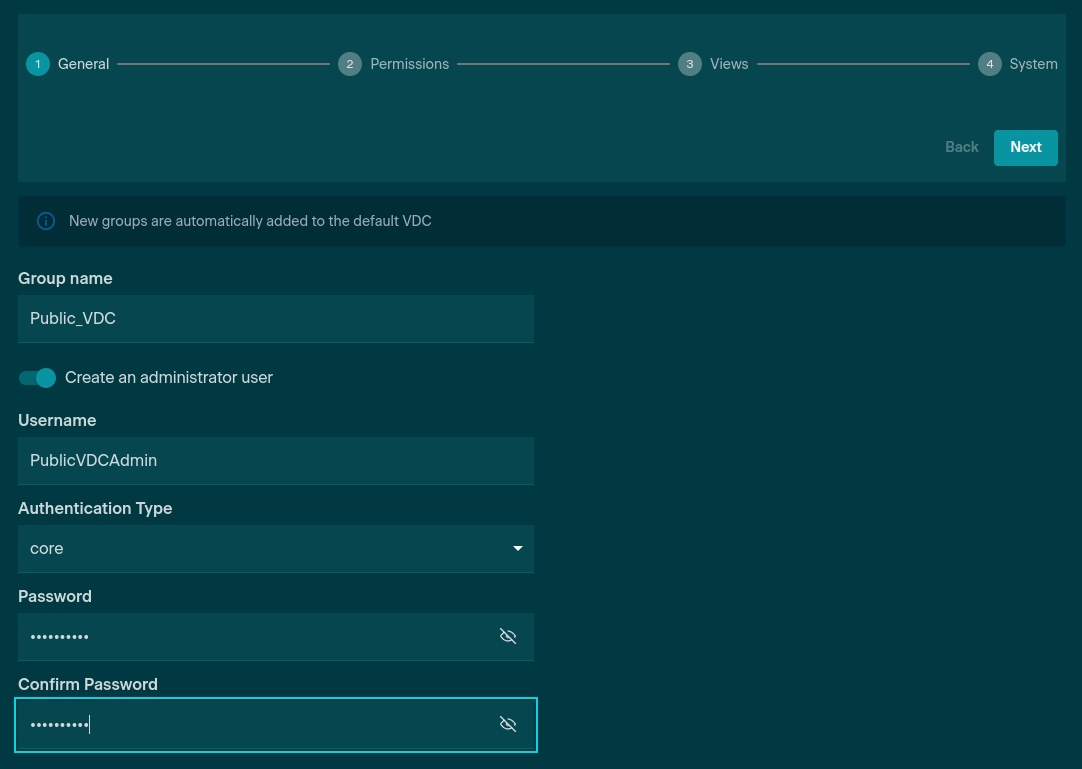Focus the Group name field with Public_VDC
The image size is (1082, 769).
tap(275, 319)
